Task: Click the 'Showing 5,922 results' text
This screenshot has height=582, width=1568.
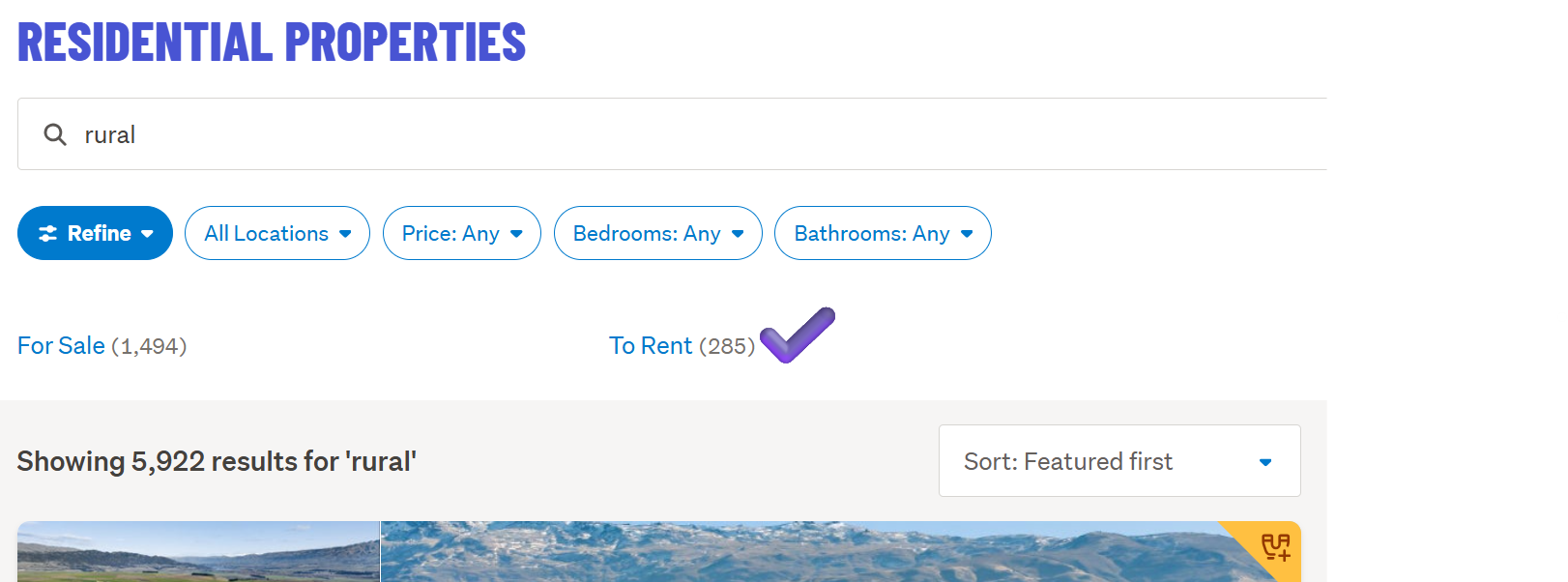Action: point(217,461)
